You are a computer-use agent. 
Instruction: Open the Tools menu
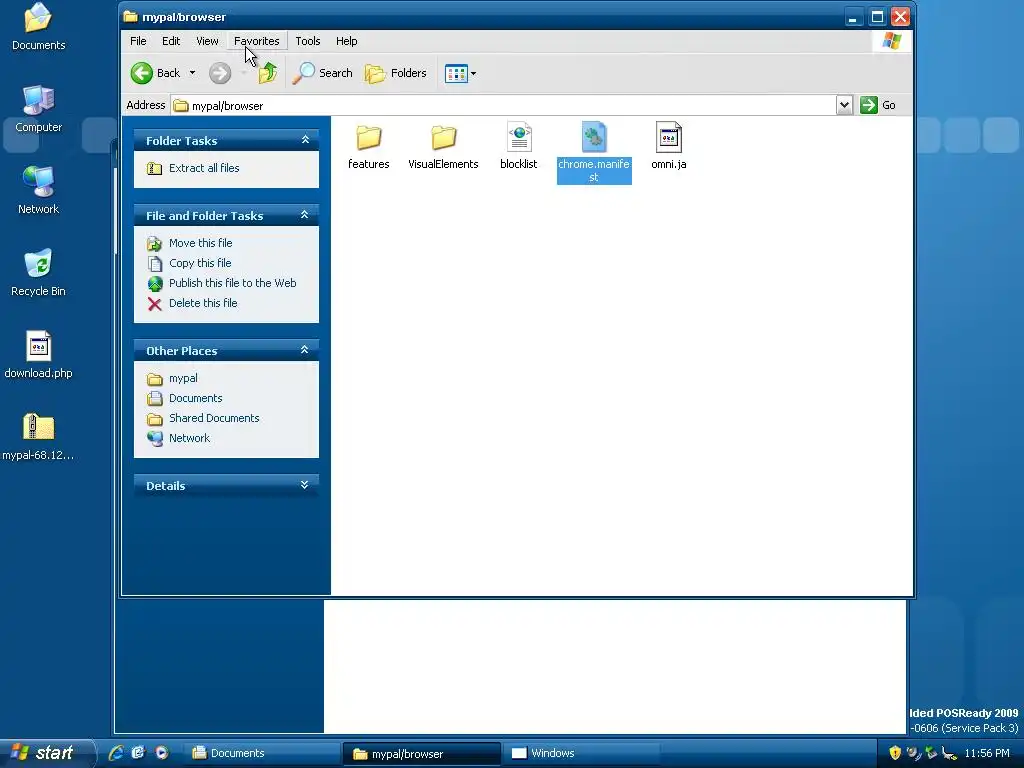click(308, 41)
